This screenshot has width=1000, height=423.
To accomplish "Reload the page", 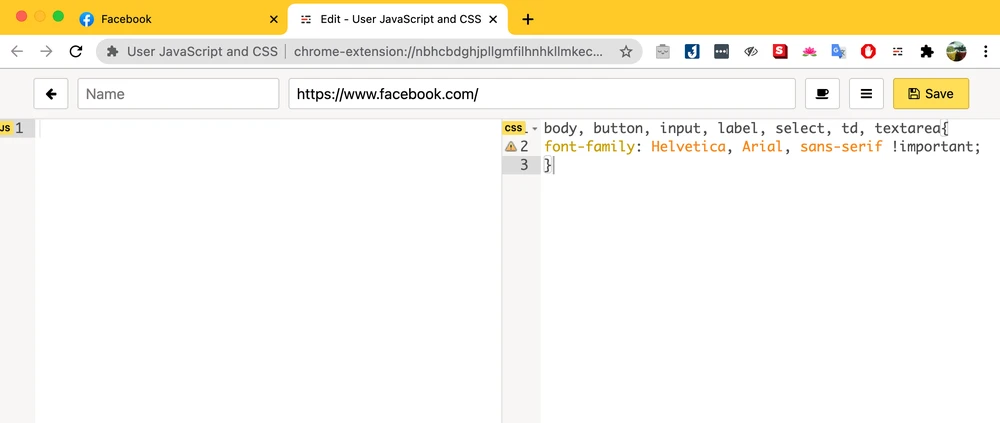I will (x=76, y=51).
